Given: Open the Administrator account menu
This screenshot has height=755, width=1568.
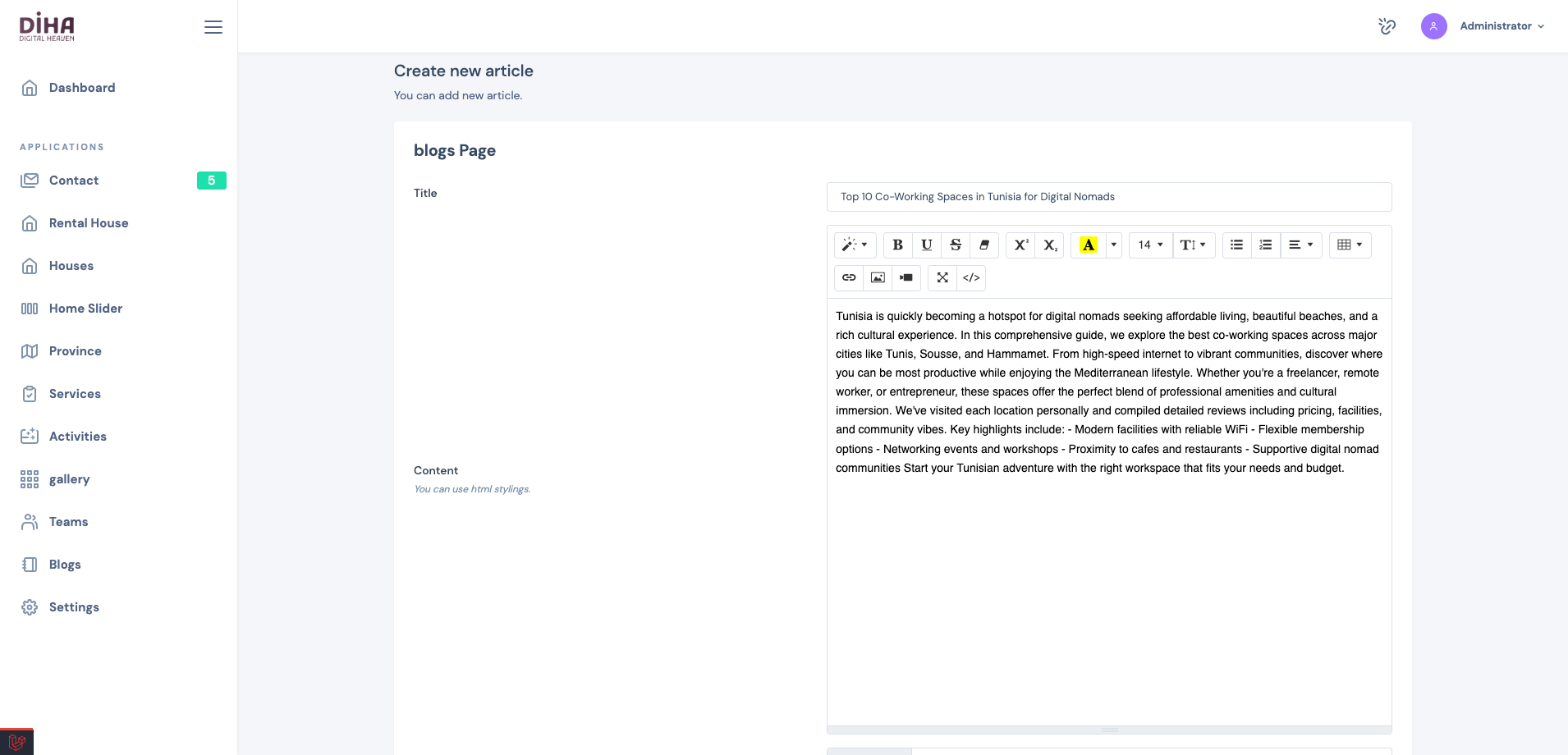Looking at the screenshot, I should (1502, 26).
